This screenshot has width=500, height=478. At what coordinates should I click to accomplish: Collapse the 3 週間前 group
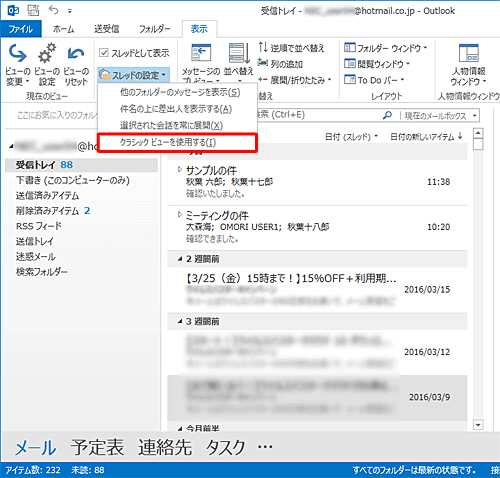tap(180, 321)
